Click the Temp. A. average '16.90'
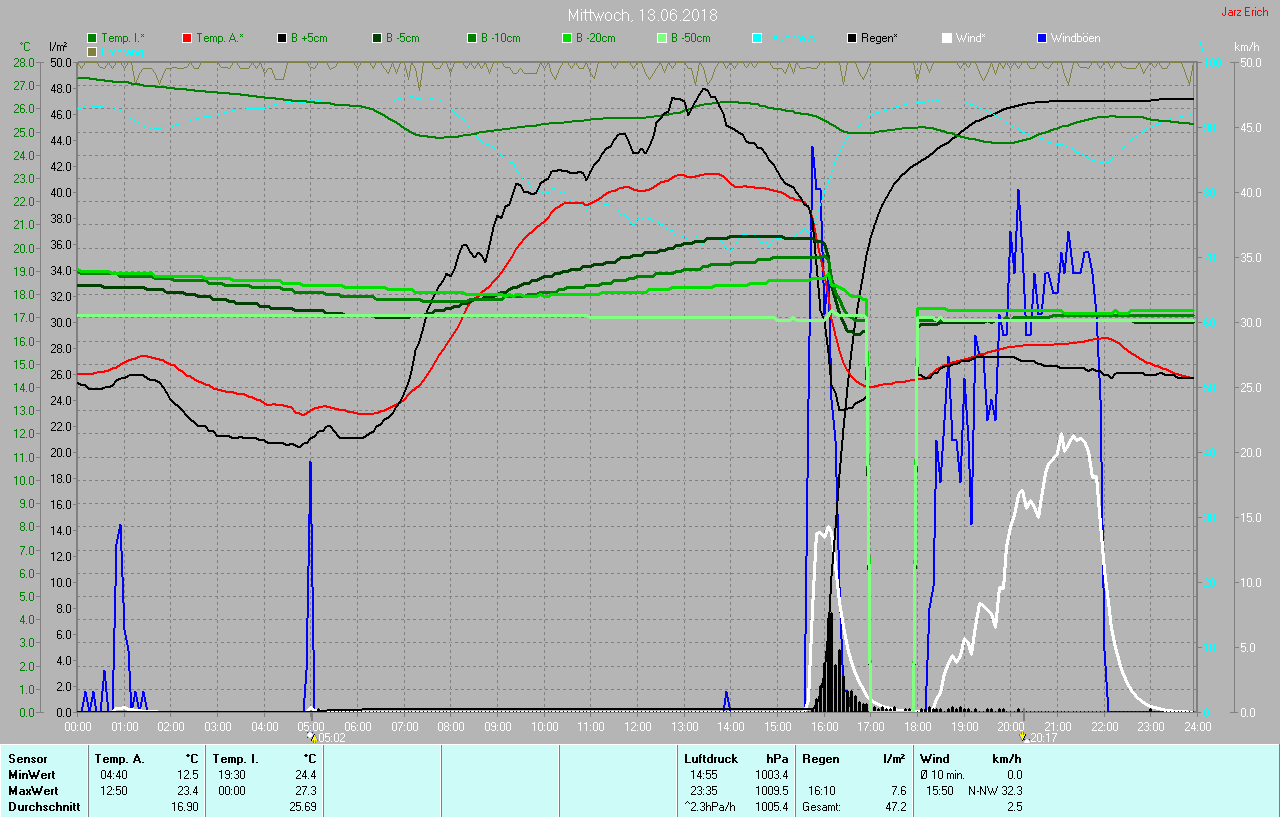Viewport: 1280px width, 817px height. (184, 807)
